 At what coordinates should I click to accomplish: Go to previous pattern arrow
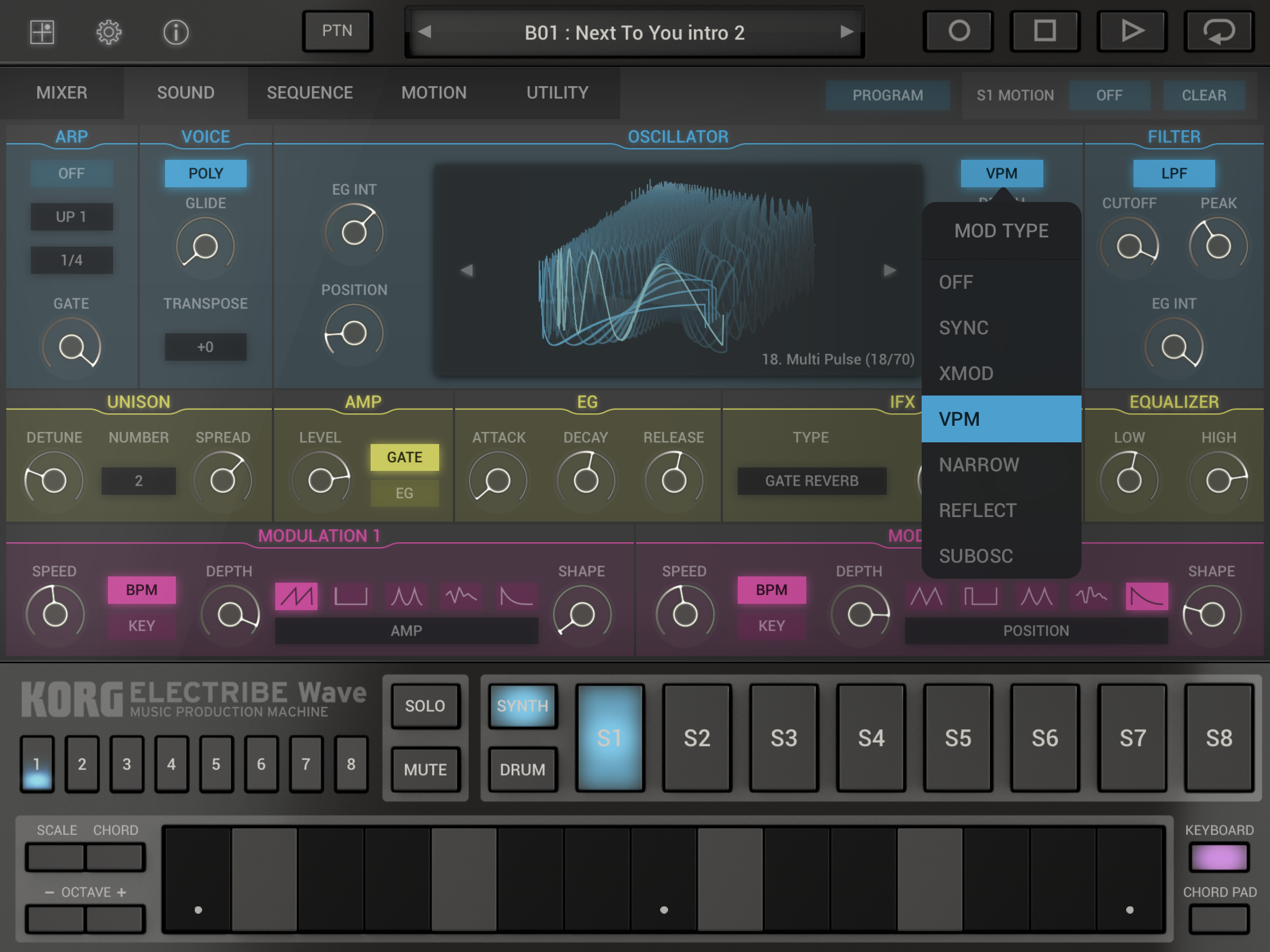click(425, 32)
